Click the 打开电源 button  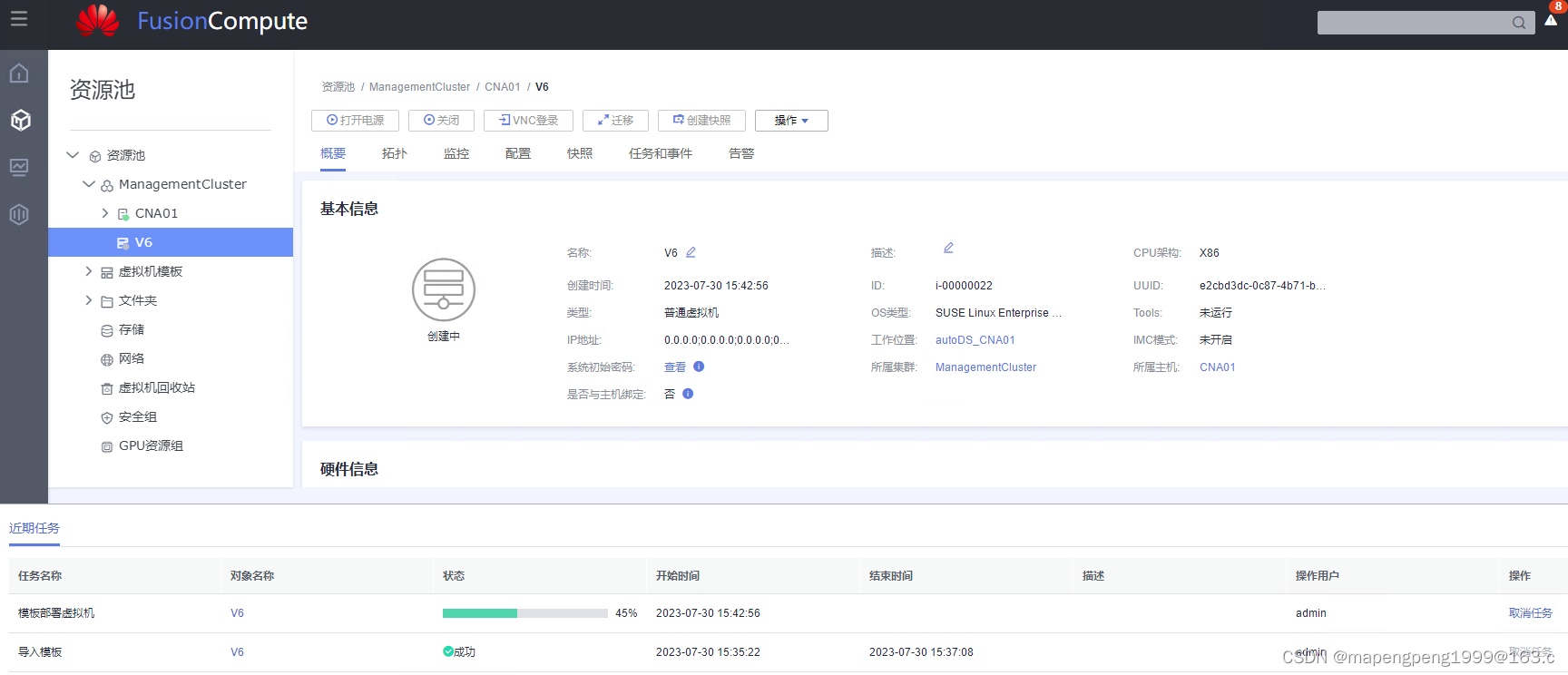click(355, 121)
